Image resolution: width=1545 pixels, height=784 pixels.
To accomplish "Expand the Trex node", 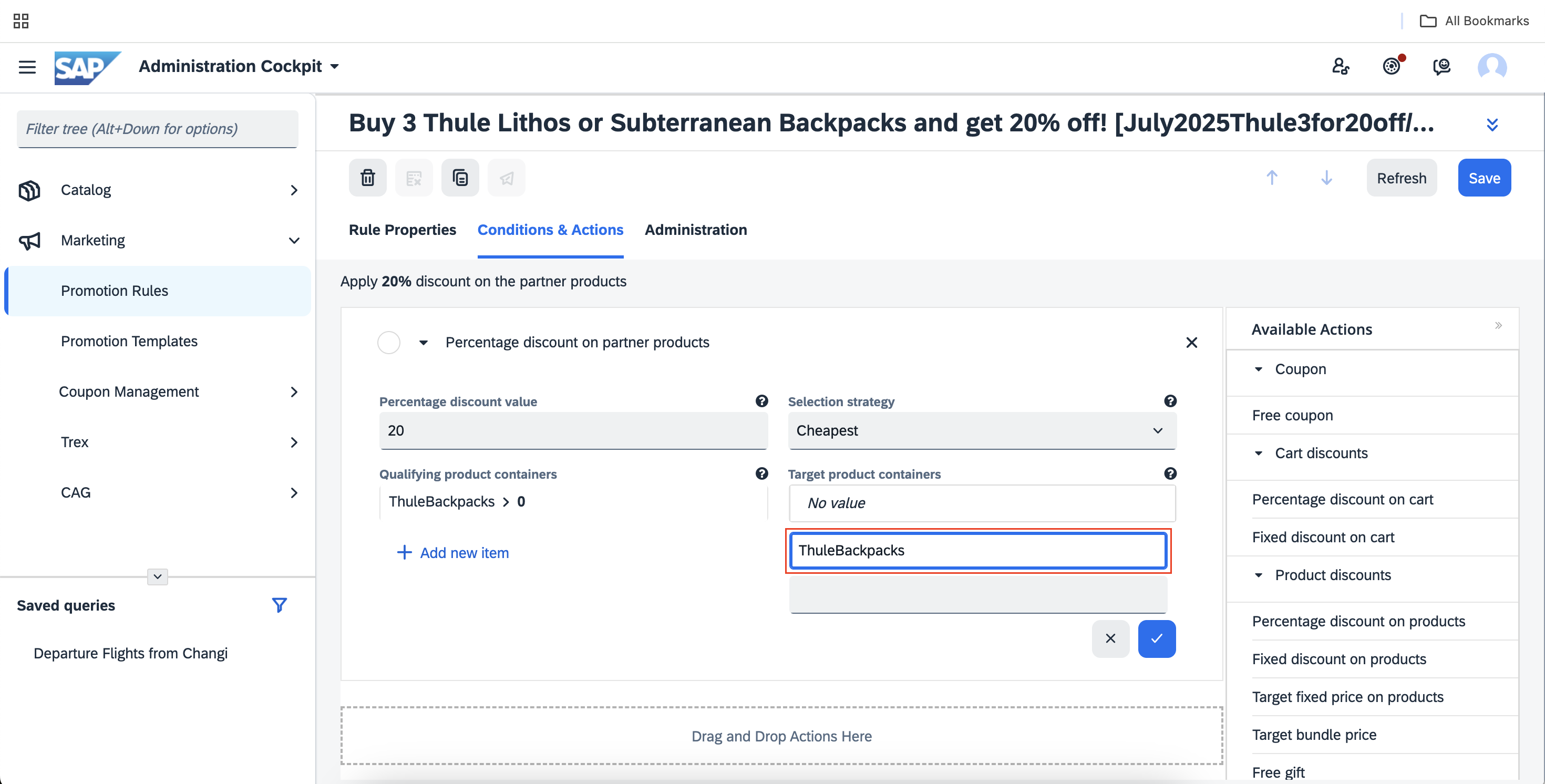I will pos(294,442).
